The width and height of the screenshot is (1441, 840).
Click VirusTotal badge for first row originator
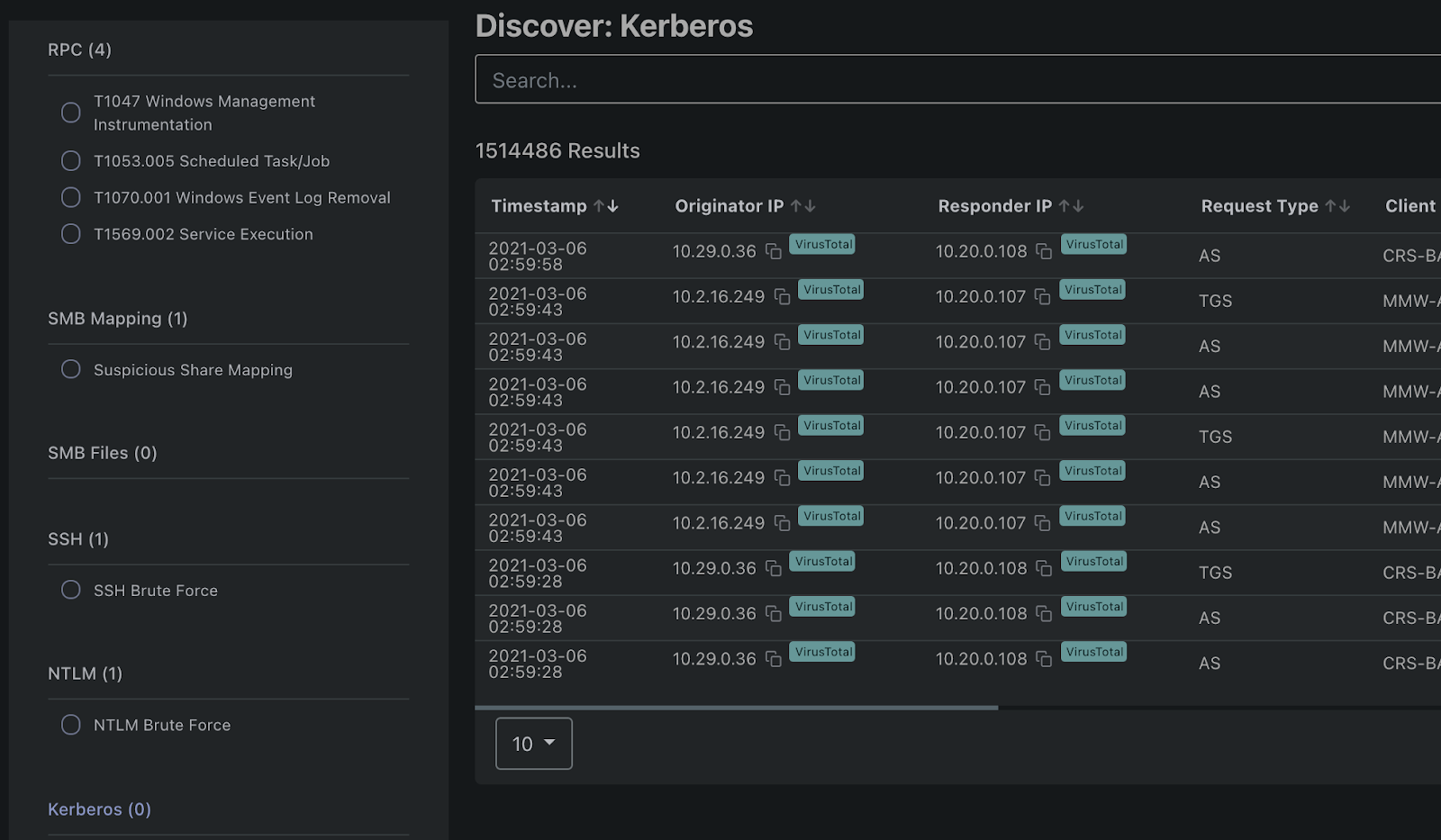pos(822,244)
